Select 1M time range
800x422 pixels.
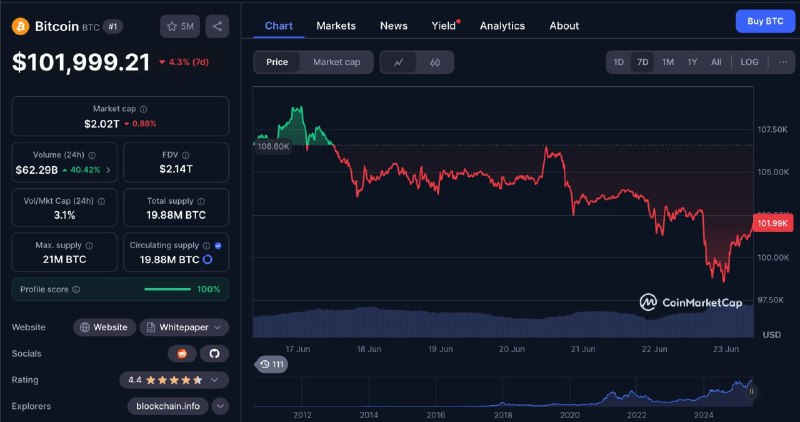(x=668, y=62)
